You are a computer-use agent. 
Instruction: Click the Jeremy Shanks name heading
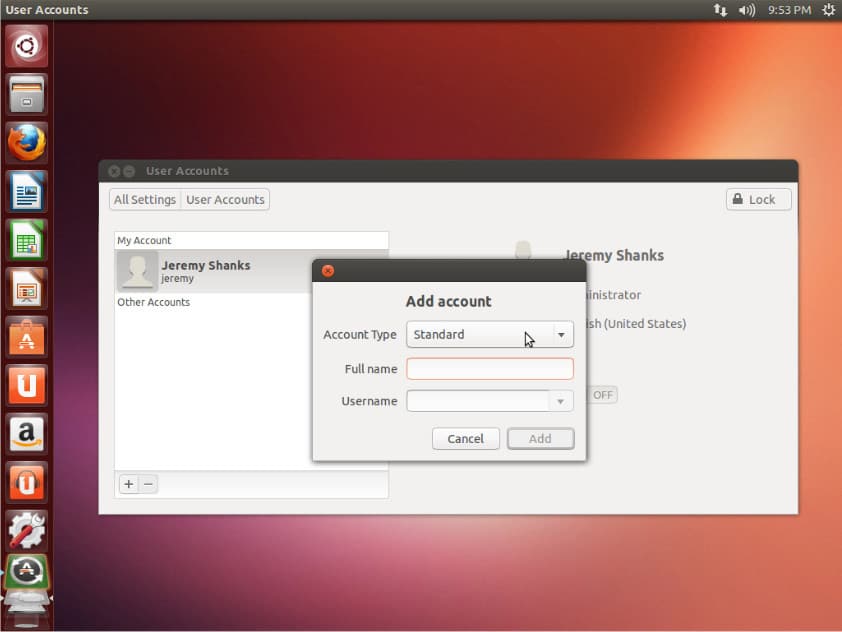point(615,255)
